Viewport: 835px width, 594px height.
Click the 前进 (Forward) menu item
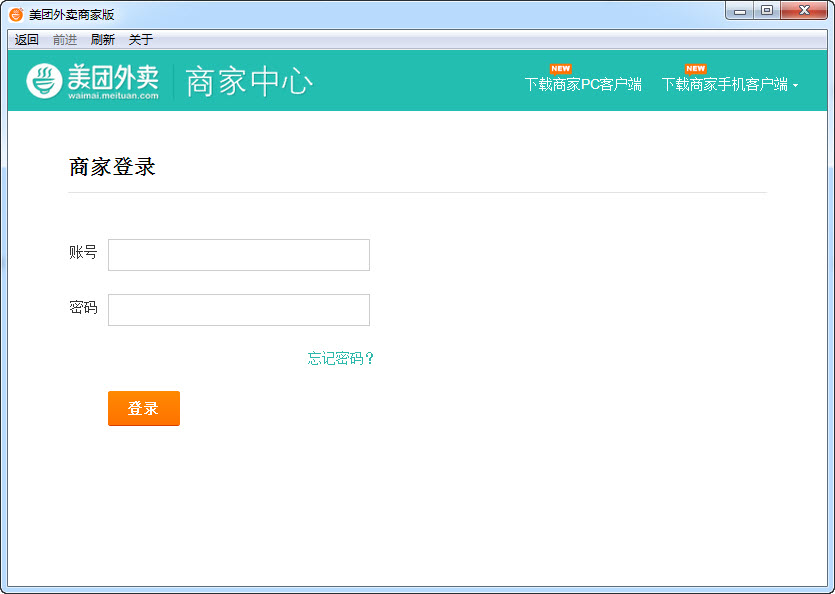(63, 39)
